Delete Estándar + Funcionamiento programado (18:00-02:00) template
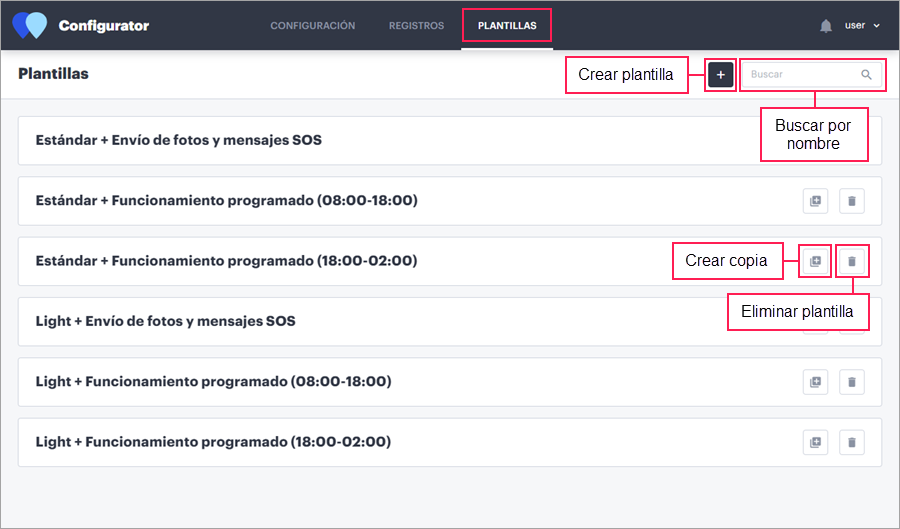This screenshot has width=900, height=529. pos(852,261)
